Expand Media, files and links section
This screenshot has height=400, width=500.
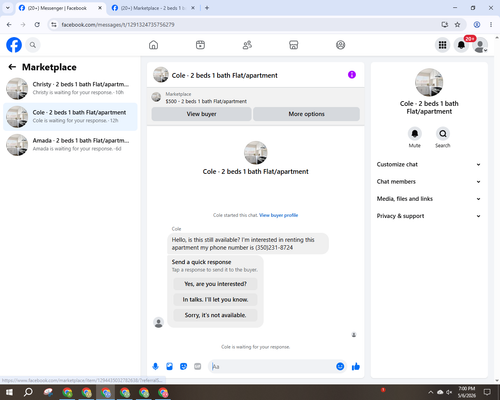pyautogui.click(x=429, y=199)
